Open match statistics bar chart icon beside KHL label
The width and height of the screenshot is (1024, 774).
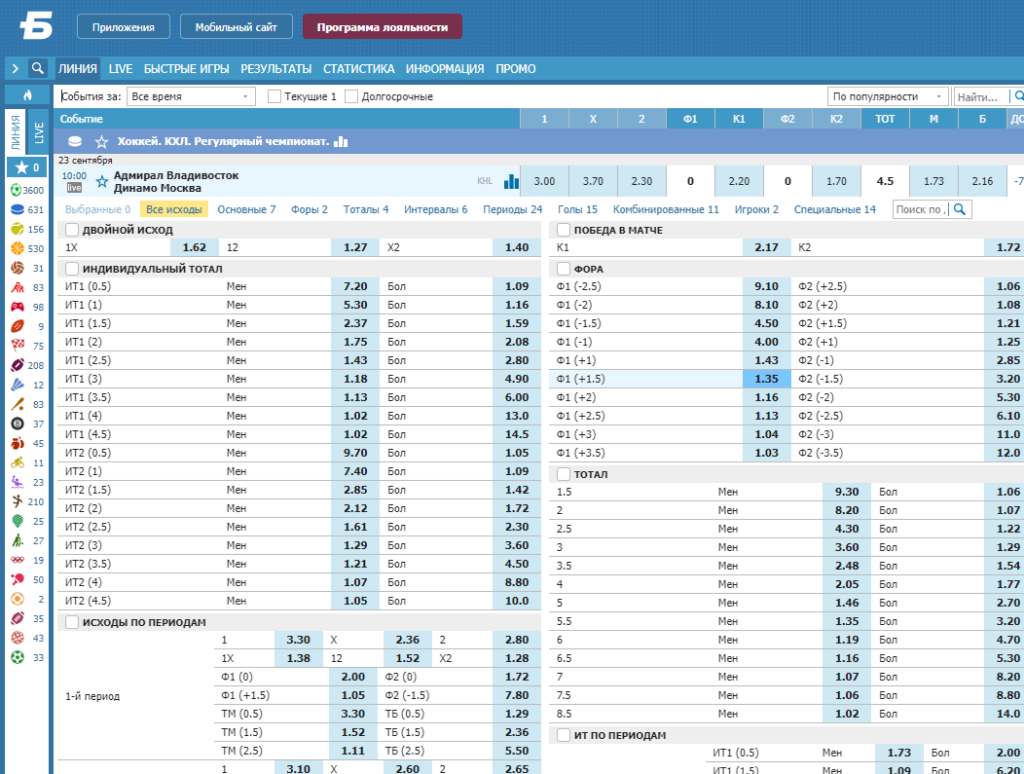(x=511, y=181)
